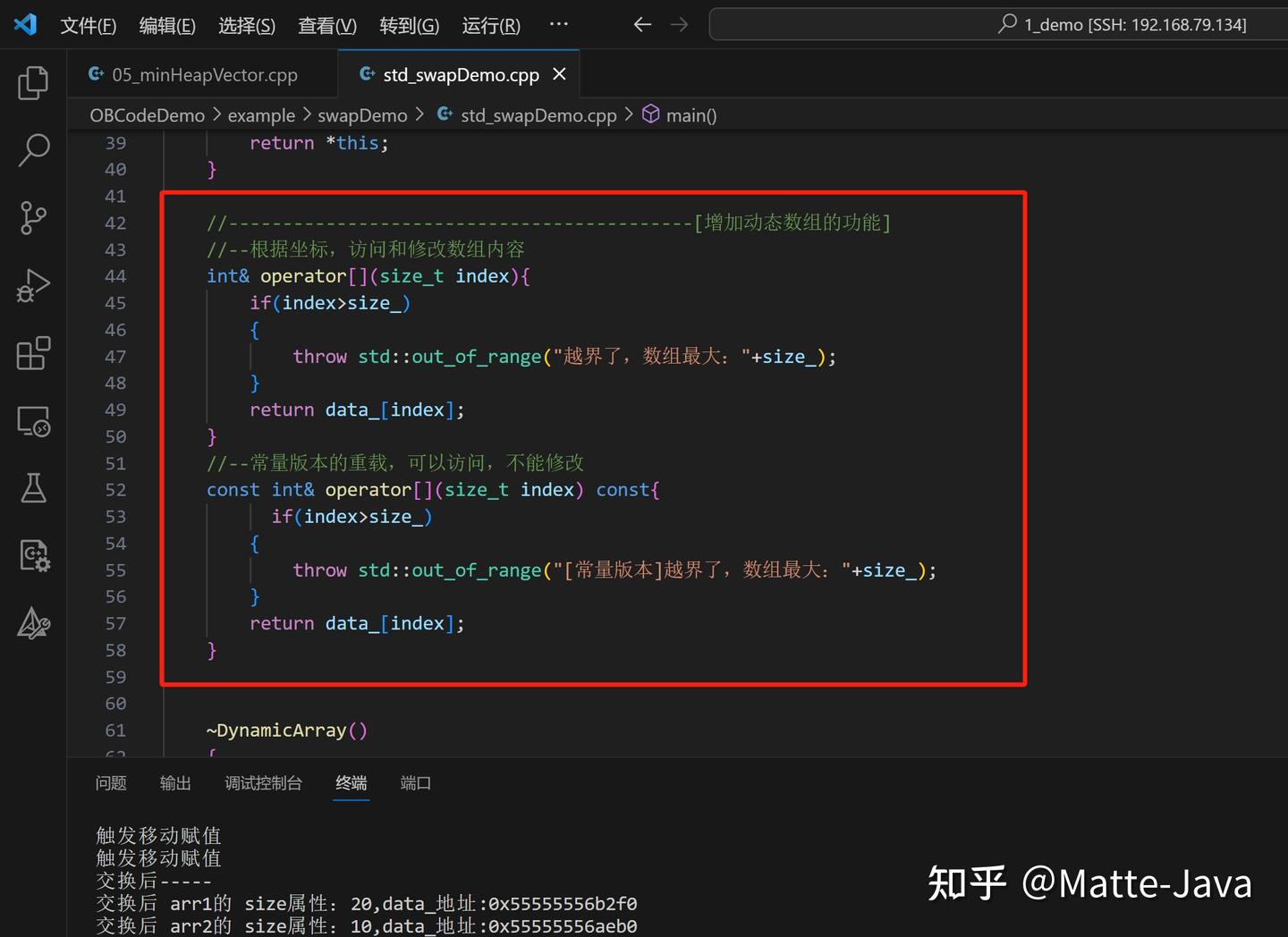Click the C++ file icon on std_swapDemo.cpp tab

coord(367,74)
